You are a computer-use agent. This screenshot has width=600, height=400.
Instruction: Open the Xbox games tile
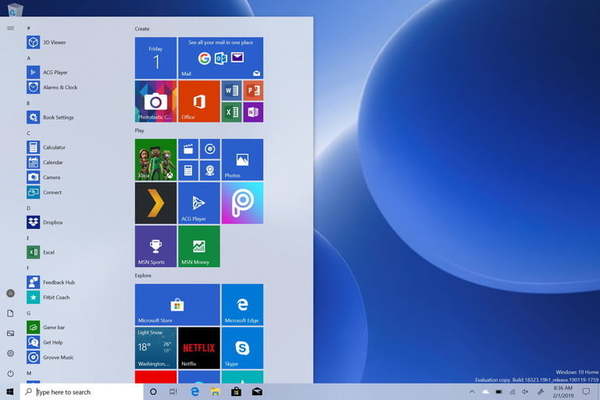tap(156, 160)
